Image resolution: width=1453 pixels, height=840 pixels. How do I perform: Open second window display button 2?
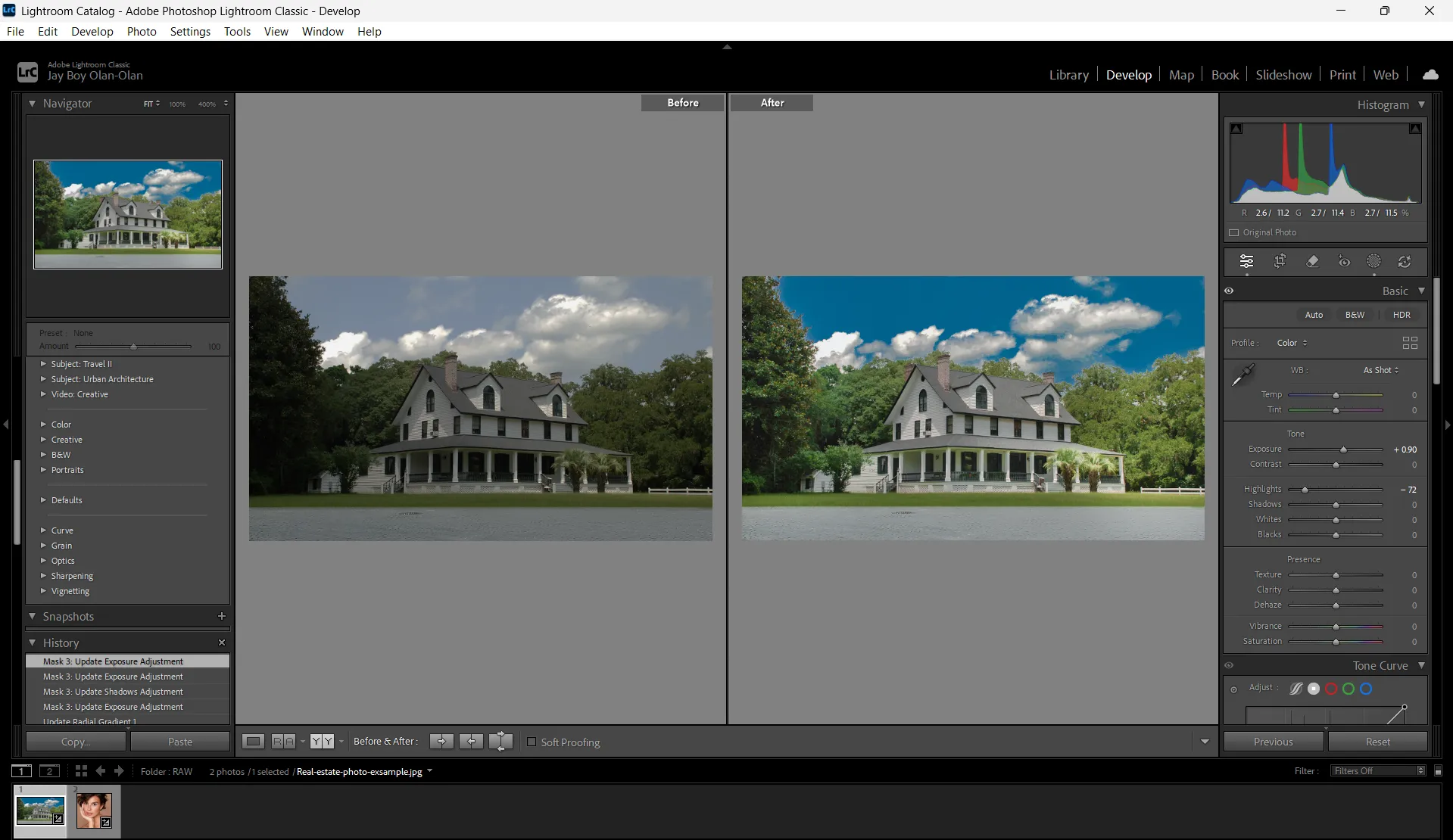(x=49, y=771)
